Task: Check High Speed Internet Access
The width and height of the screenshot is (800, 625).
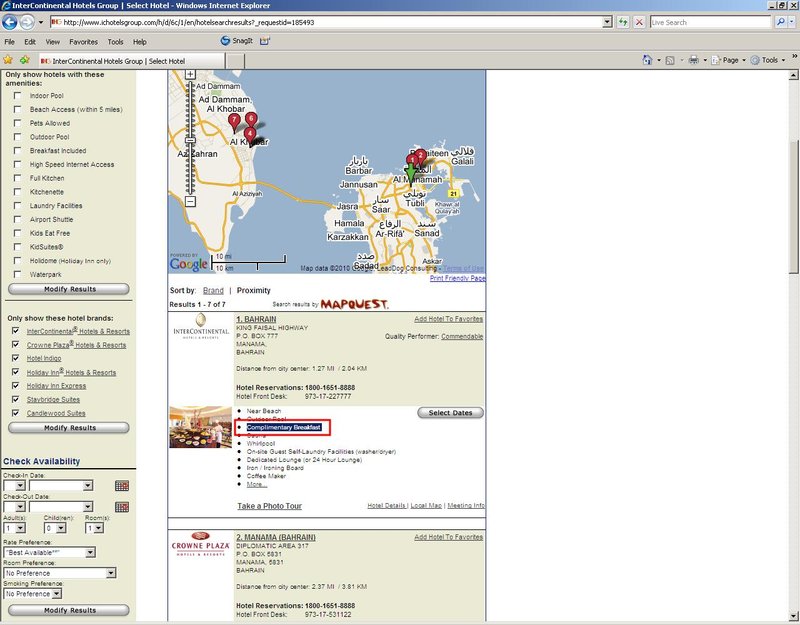Action: click(x=18, y=164)
